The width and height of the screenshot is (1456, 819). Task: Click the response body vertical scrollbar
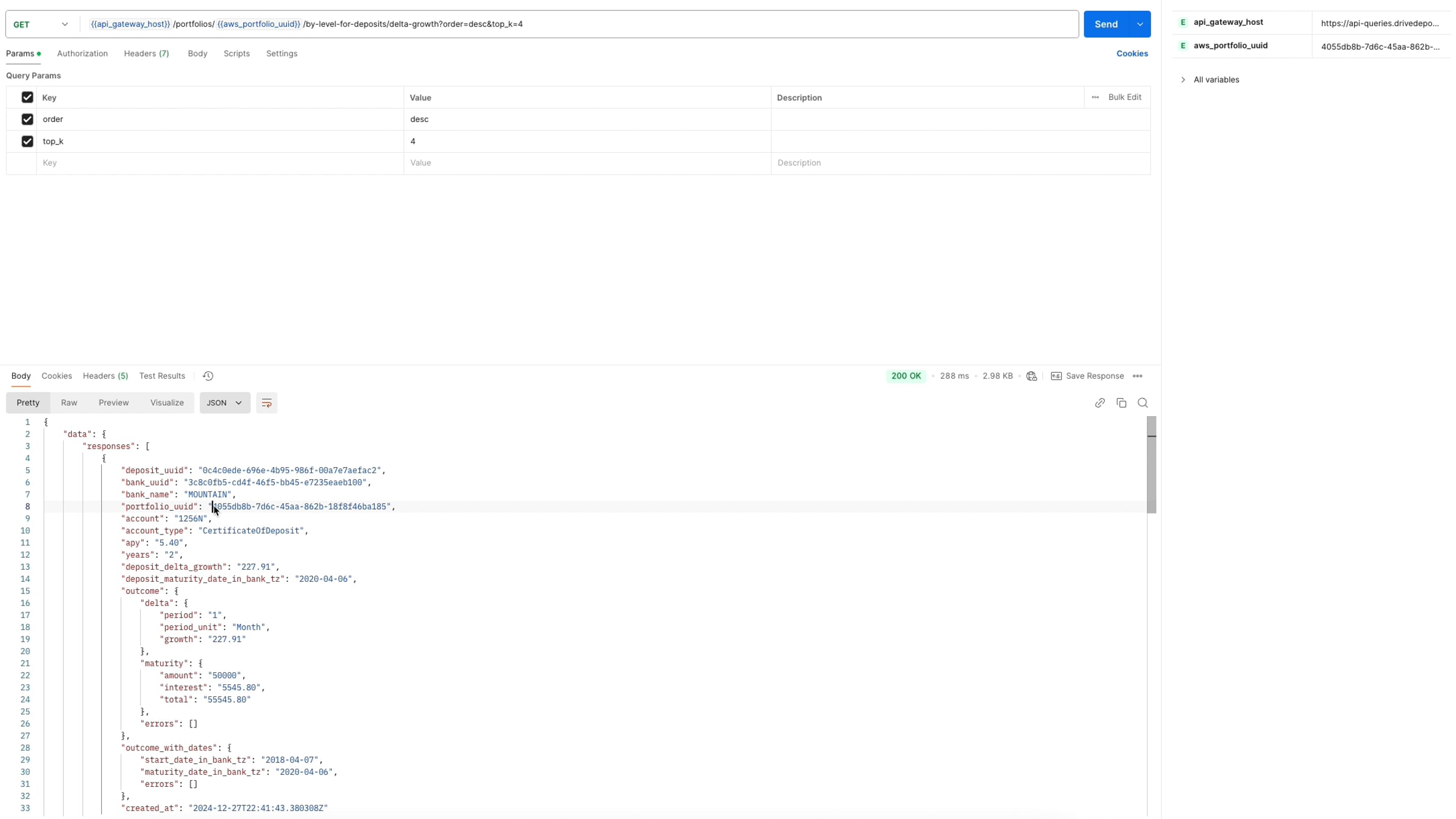[1151, 465]
